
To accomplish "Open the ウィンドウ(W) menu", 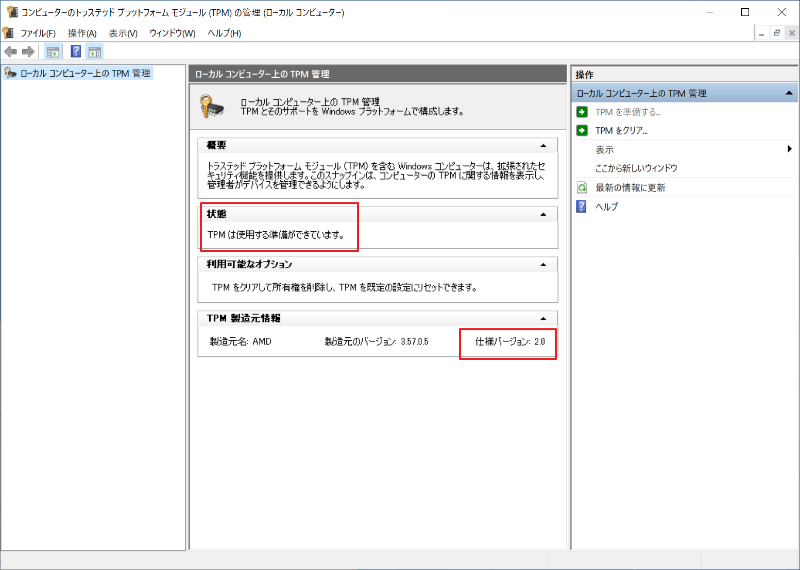I will [172, 33].
